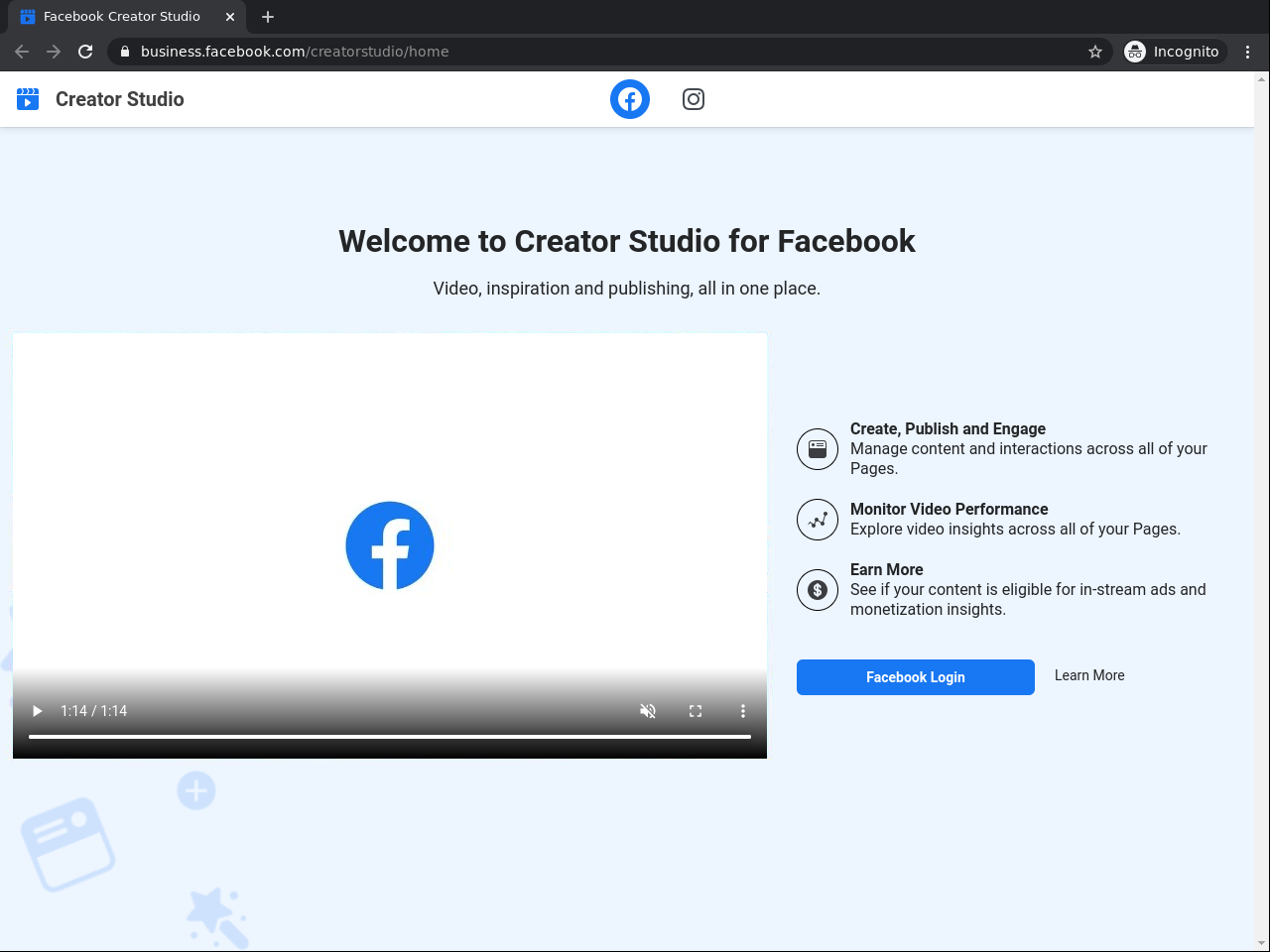Click the Welcome to Creator Studio heading
Screen dimensions: 1270x952
pyautogui.click(x=627, y=241)
